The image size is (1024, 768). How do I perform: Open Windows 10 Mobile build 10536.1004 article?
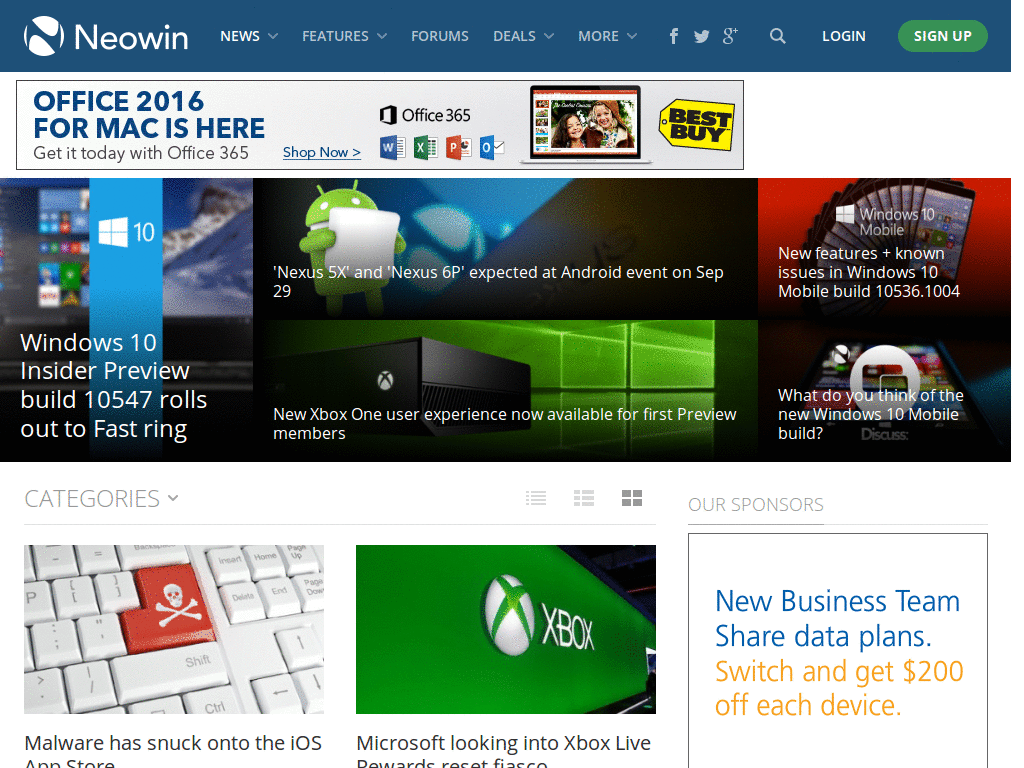pyautogui.click(x=884, y=249)
